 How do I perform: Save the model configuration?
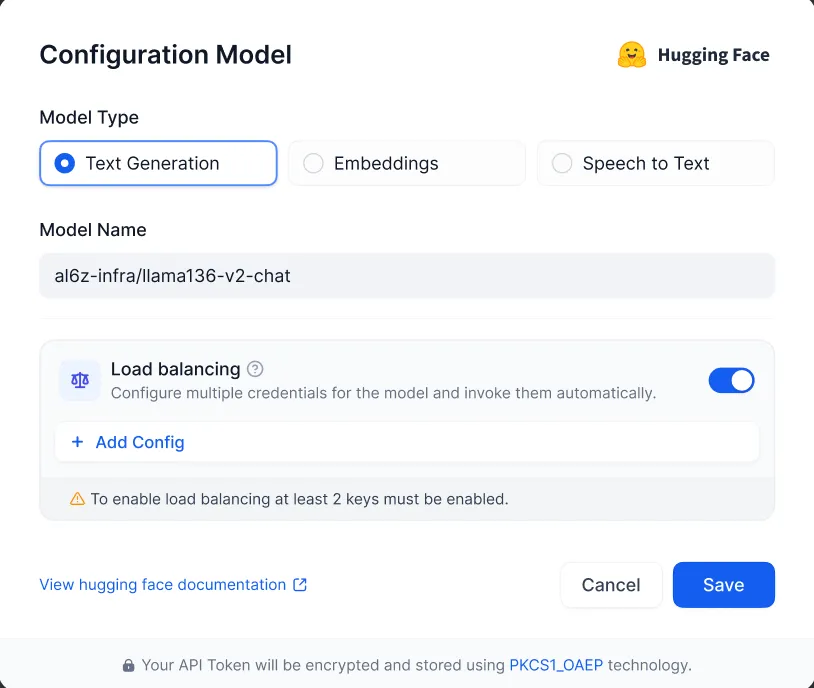pos(723,585)
